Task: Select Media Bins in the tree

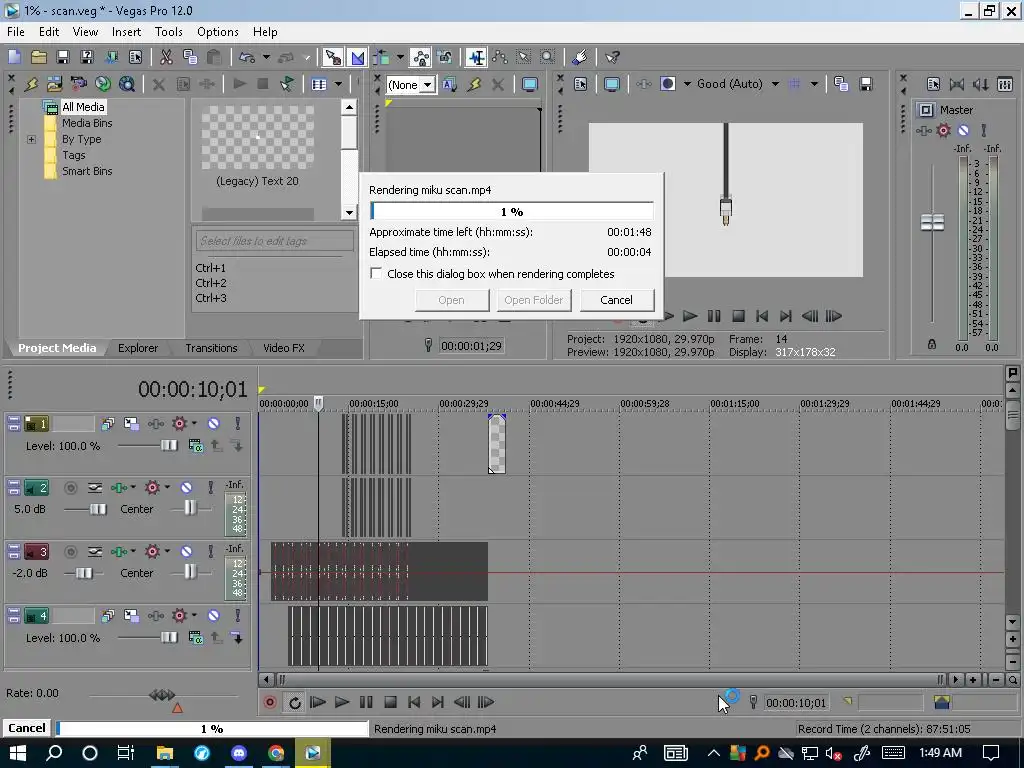Action: (87, 123)
